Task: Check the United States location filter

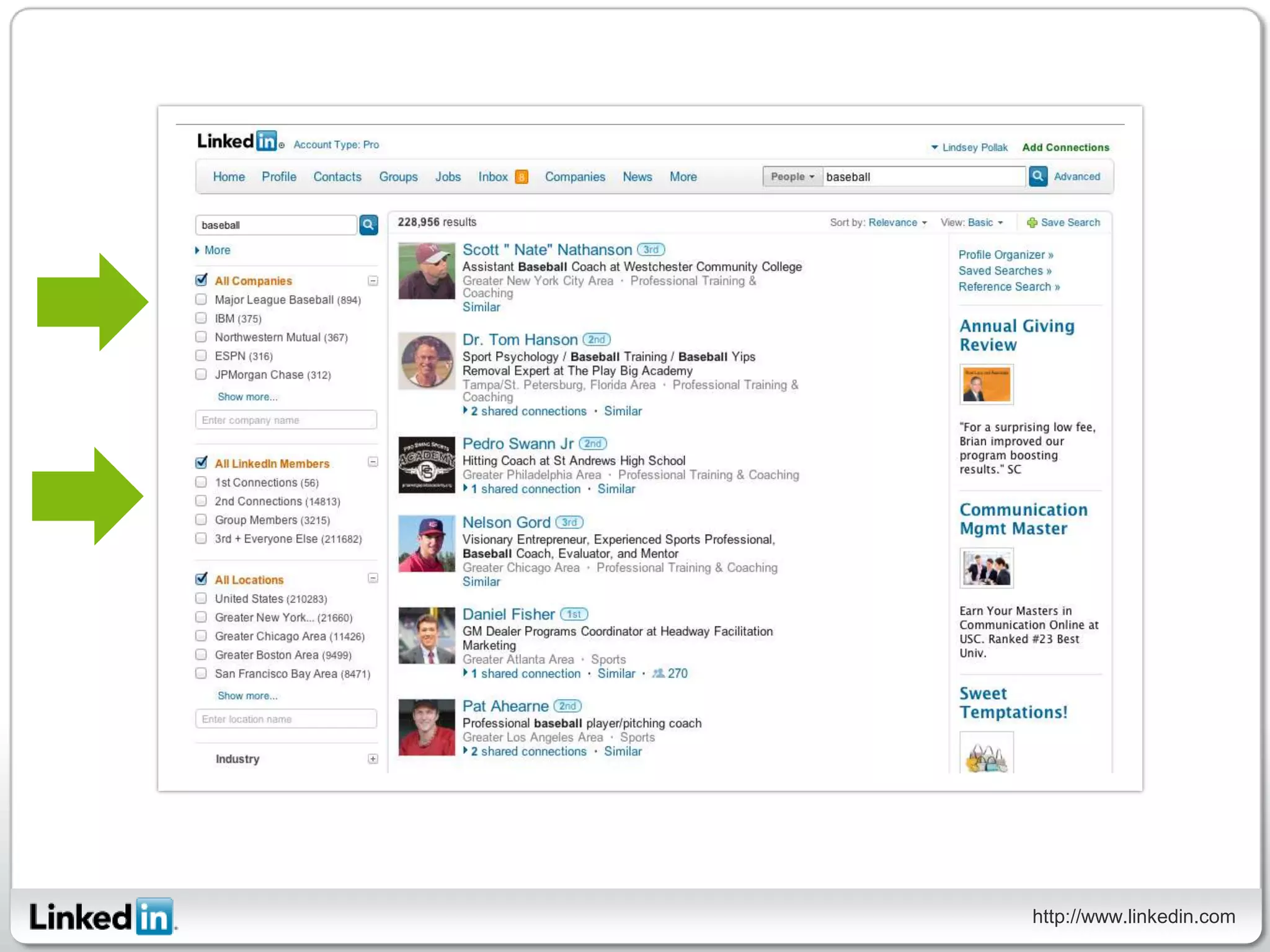Action: (x=201, y=598)
